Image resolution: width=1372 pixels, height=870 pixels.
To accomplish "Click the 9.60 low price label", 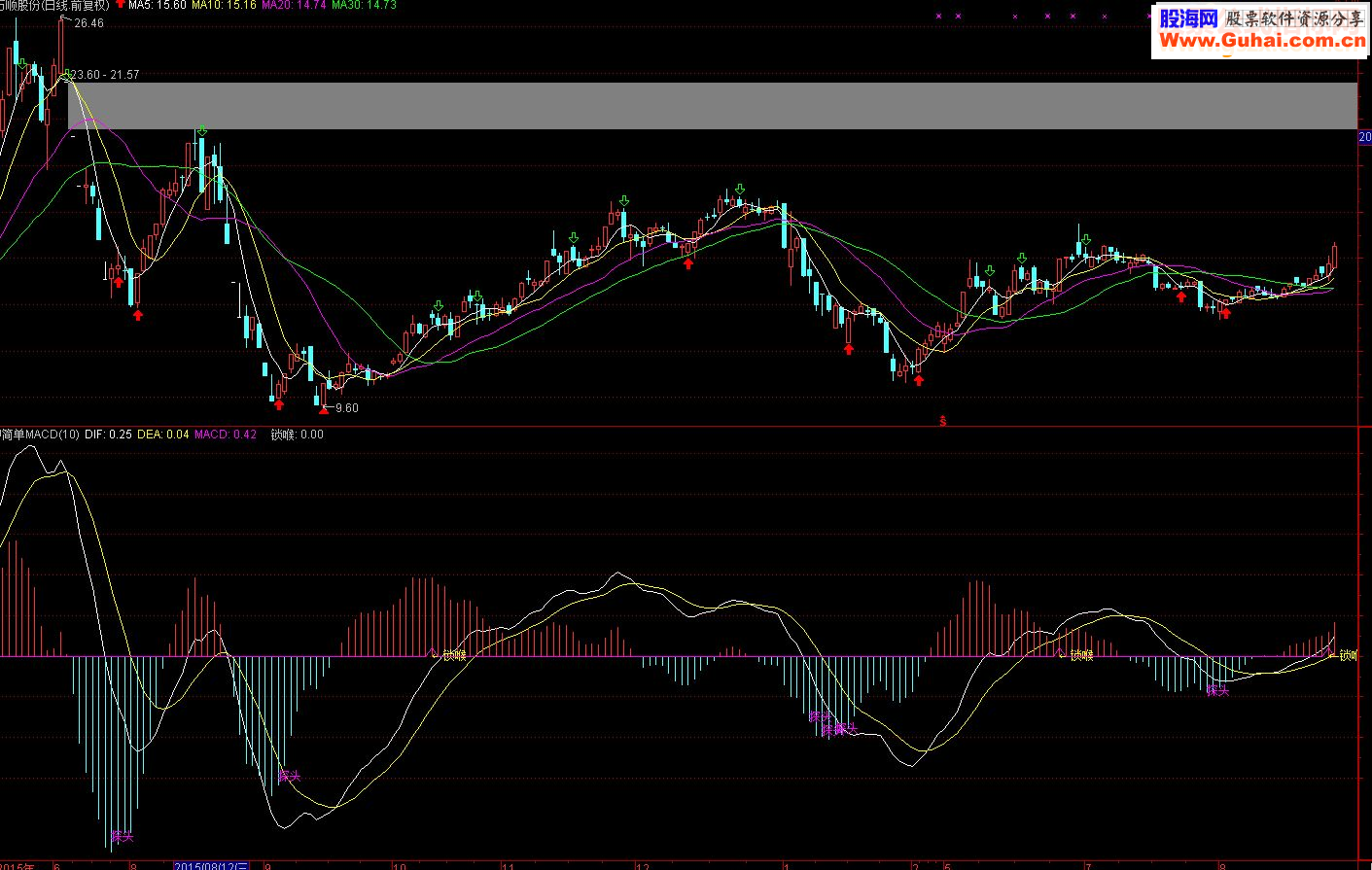I will tap(347, 408).
